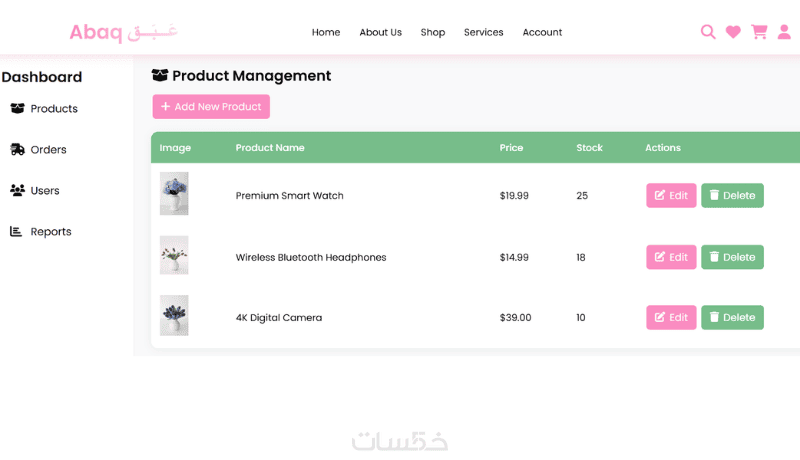Screen dimensions: 800x460
Task: Open the 4K Digital Camera thumbnail image
Action: (x=174, y=315)
